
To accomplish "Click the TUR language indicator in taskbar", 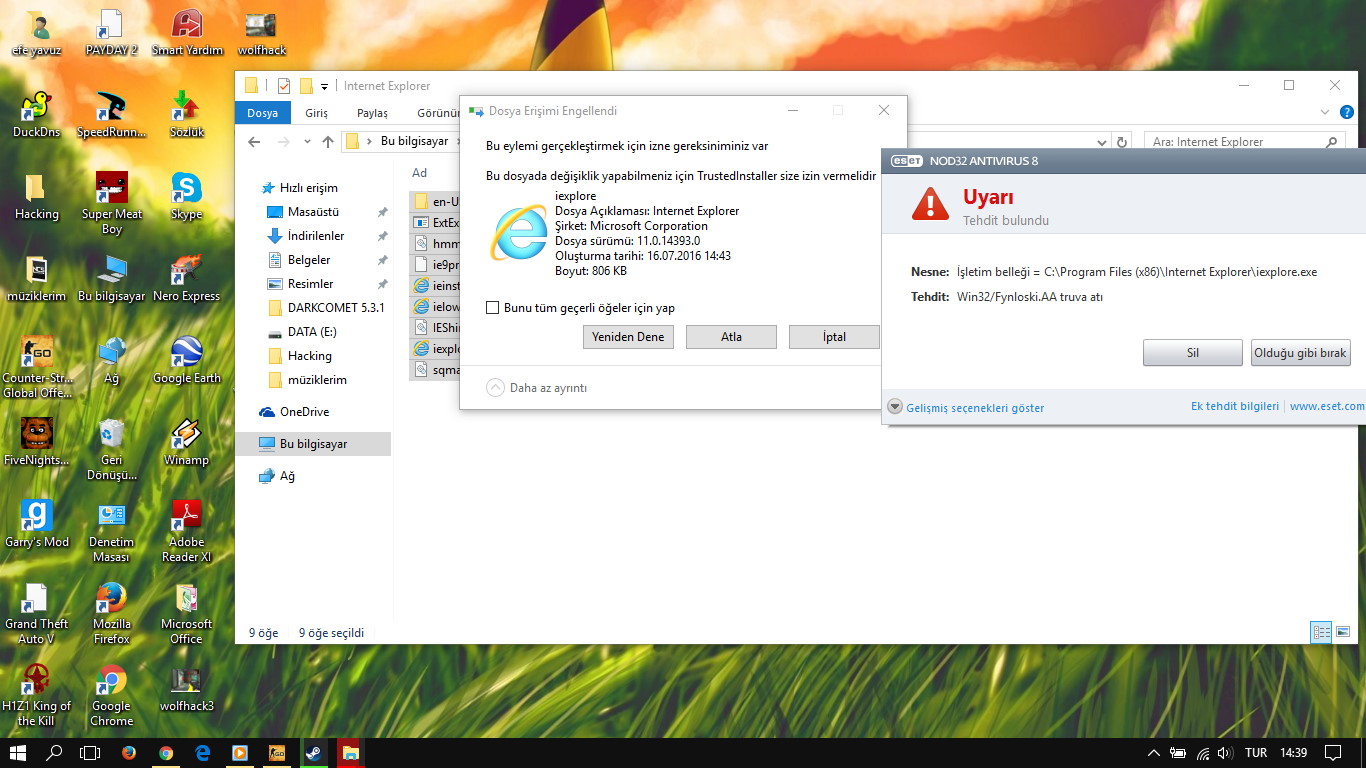I will (1256, 753).
